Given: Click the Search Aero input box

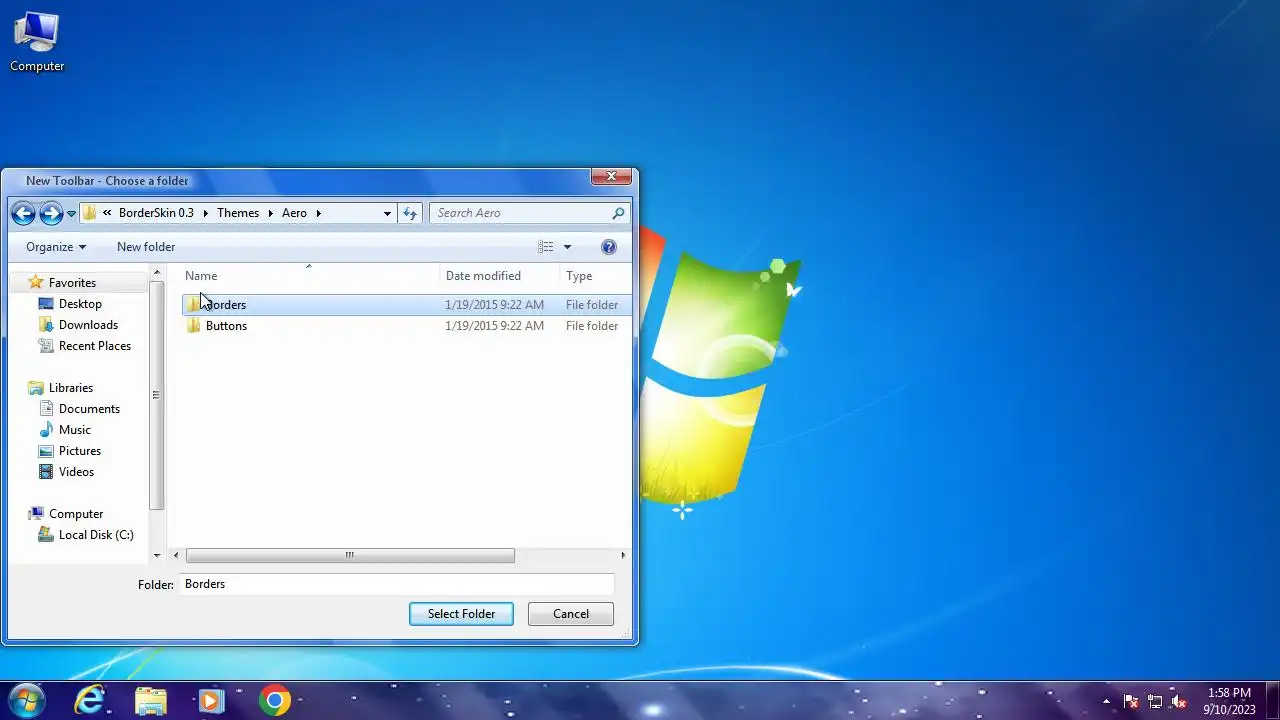Looking at the screenshot, I should pyautogui.click(x=520, y=213).
